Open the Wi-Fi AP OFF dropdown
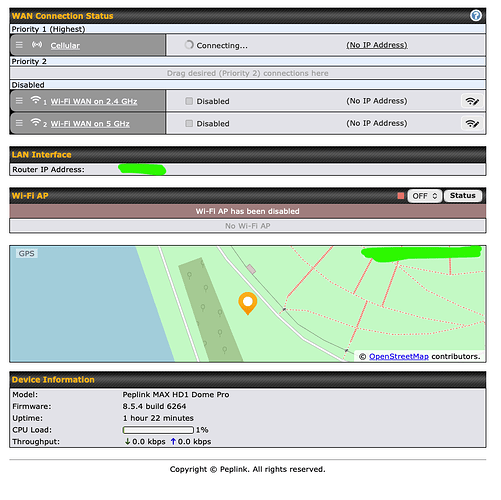Image resolution: width=501 pixels, height=500 pixels. pyautogui.click(x=425, y=196)
